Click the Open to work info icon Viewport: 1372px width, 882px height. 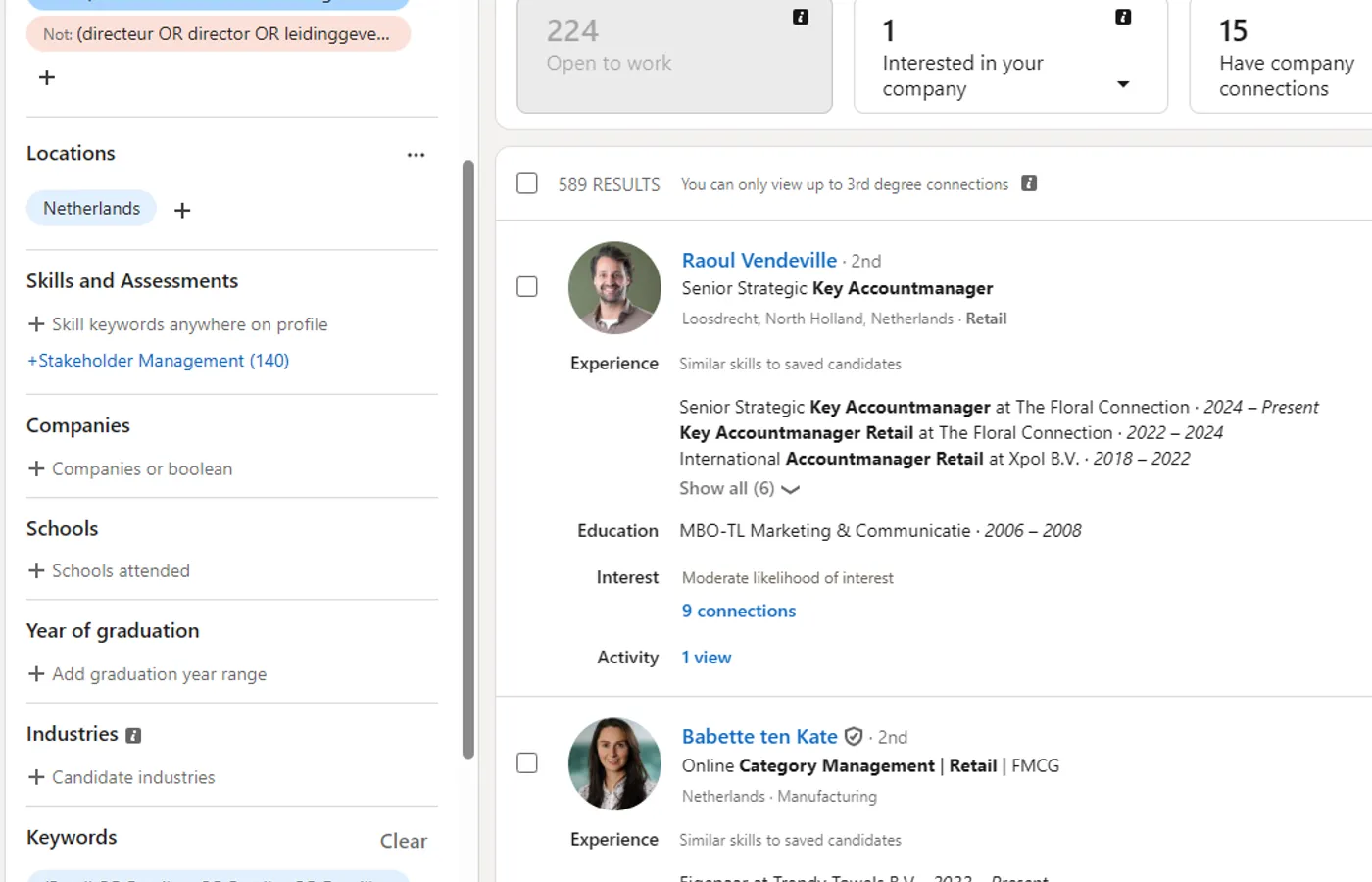801,17
